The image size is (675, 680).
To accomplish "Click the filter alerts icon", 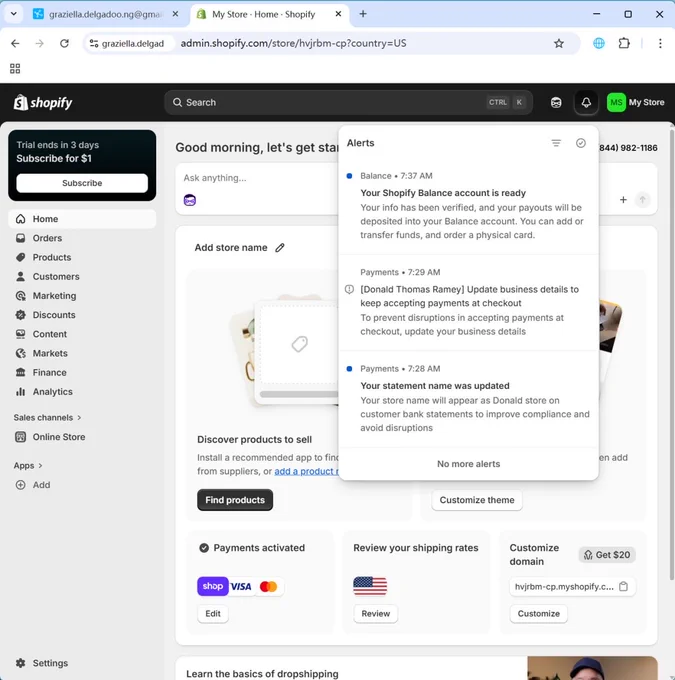I will point(556,143).
